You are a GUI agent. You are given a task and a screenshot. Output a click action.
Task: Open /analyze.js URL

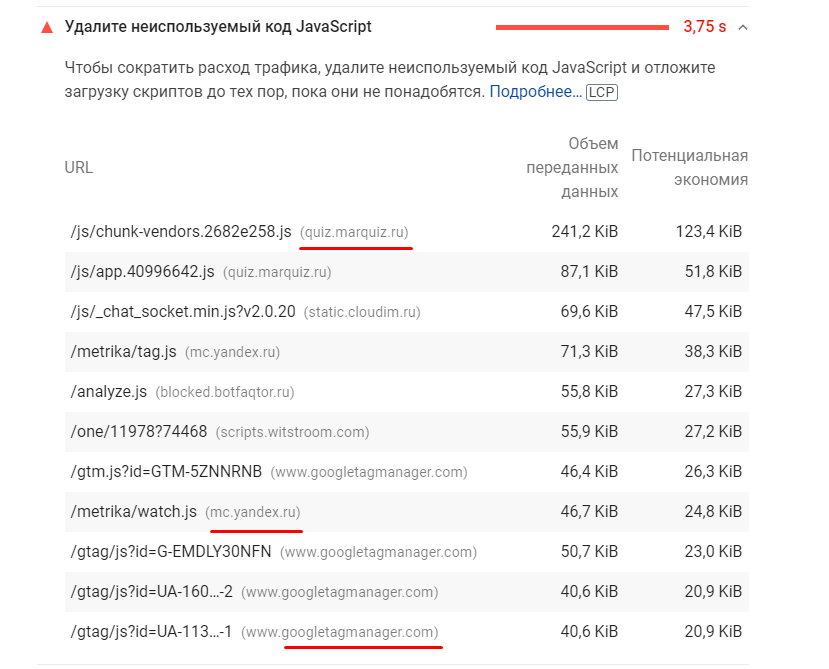(108, 391)
